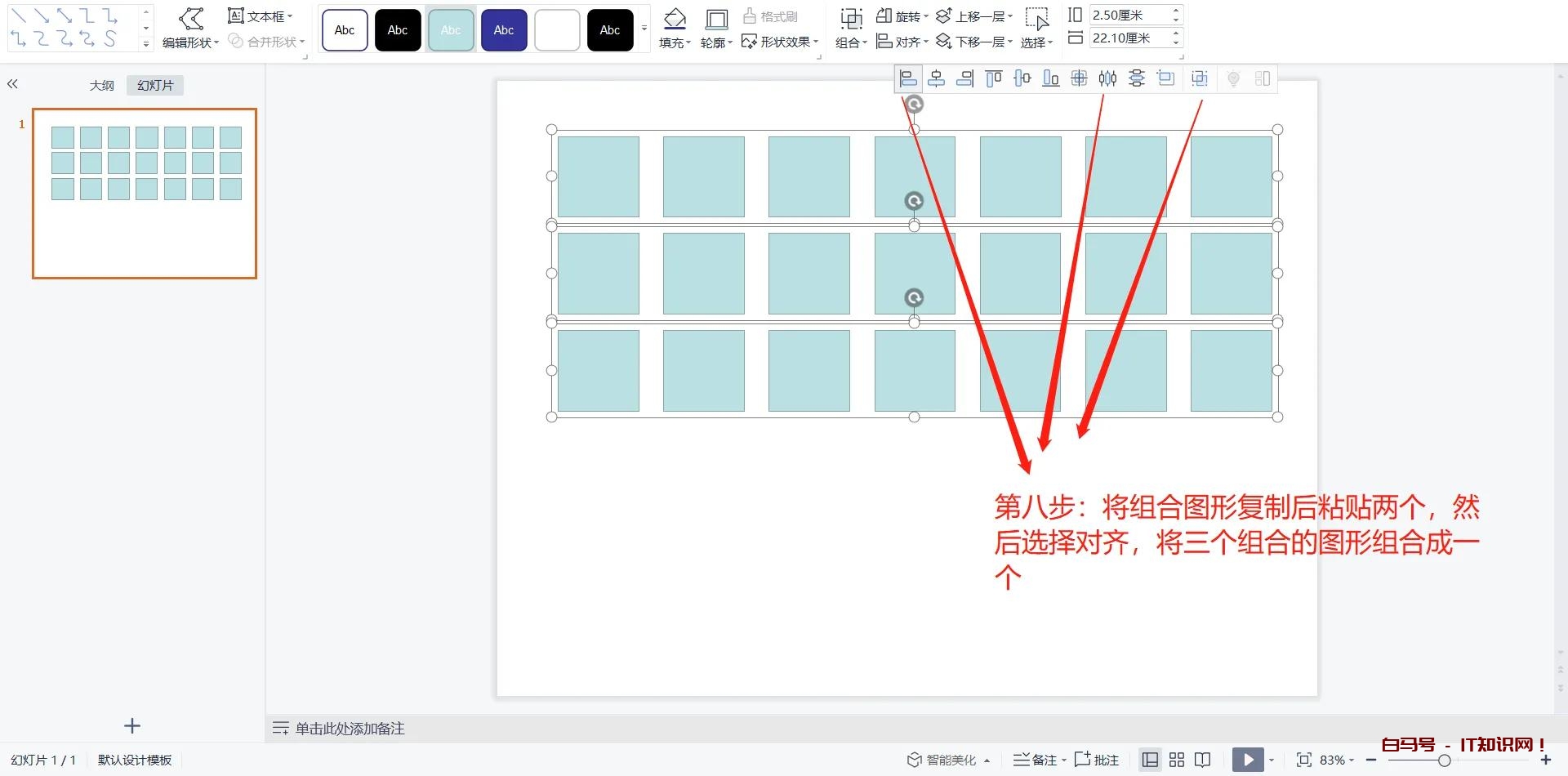The width and height of the screenshot is (1568, 776).
Task: Click align left icon in floating toolbar
Action: (x=908, y=79)
